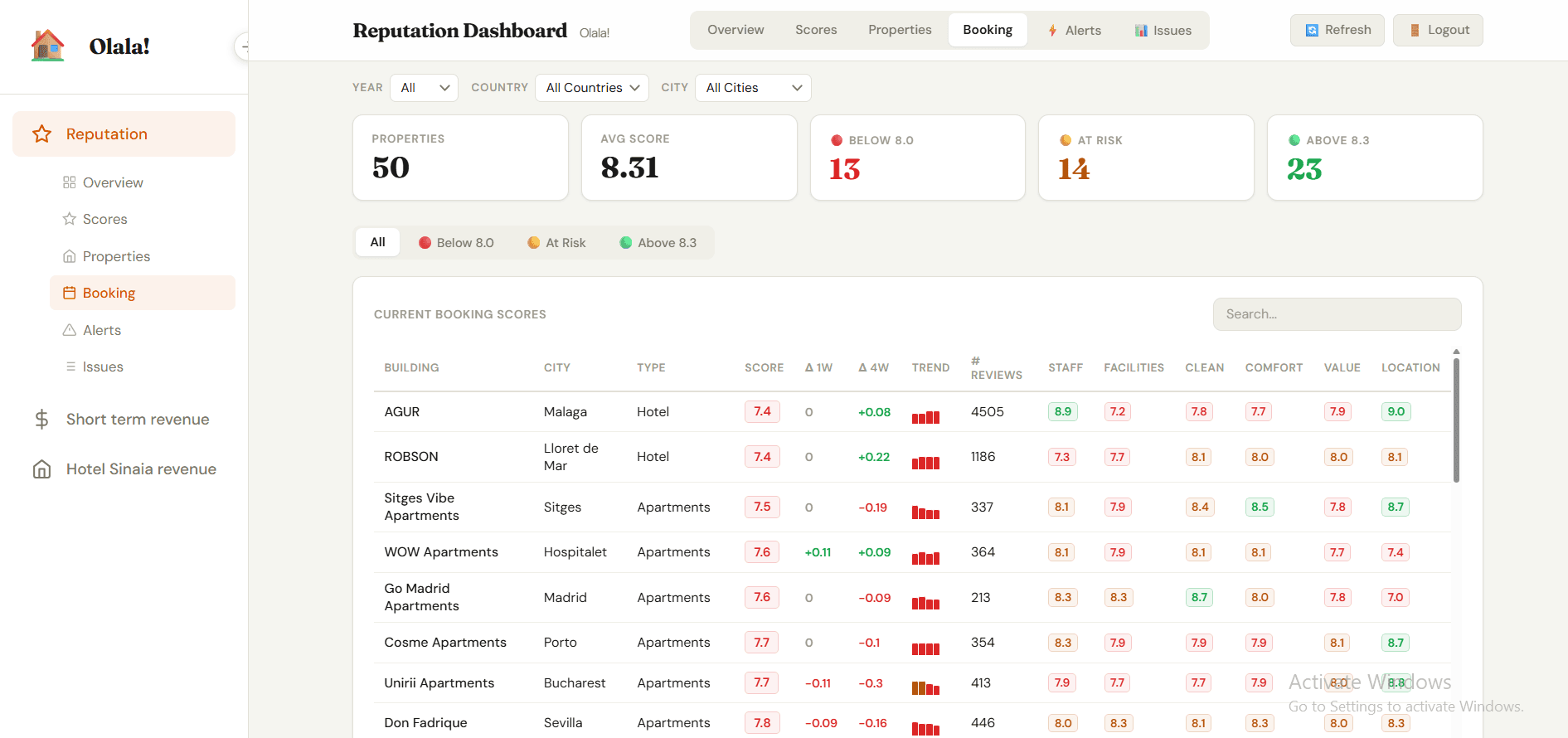Click Don Fadrique building name
Viewport: 1568px width, 738px height.
tap(425, 723)
